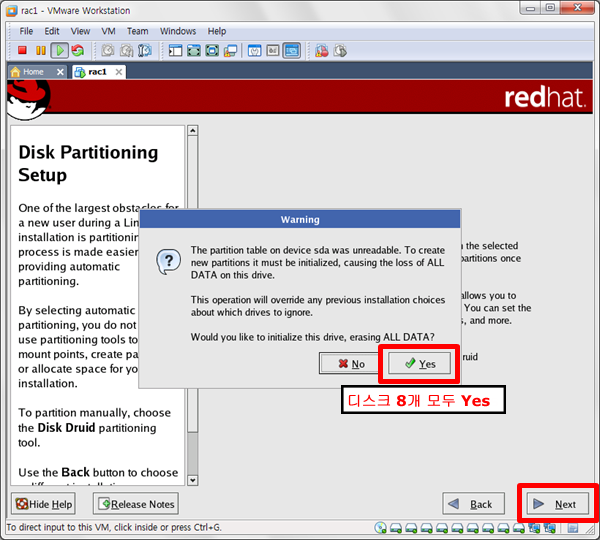Reset the VM with the red-green circular arrows icon
Image resolution: width=600 pixels, height=540 pixels.
(78, 50)
